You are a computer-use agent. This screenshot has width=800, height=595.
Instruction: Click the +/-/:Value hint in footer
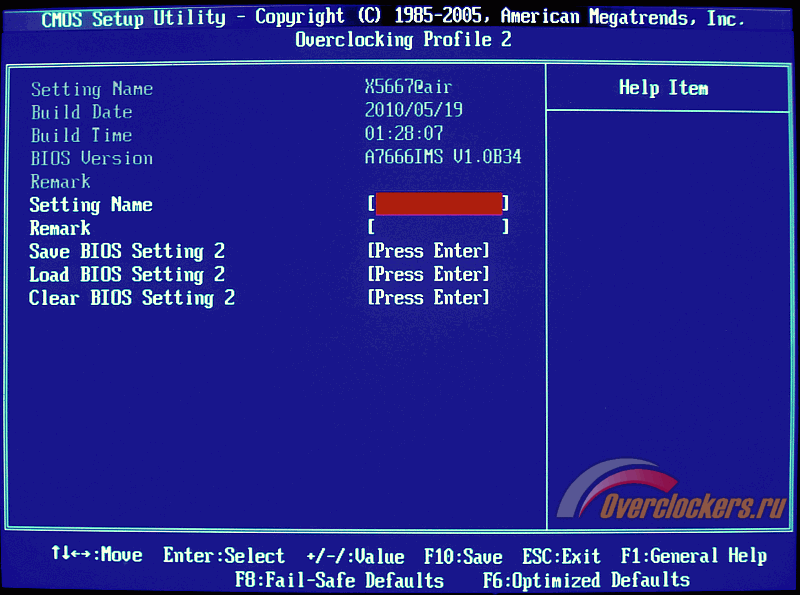pyautogui.click(x=356, y=556)
